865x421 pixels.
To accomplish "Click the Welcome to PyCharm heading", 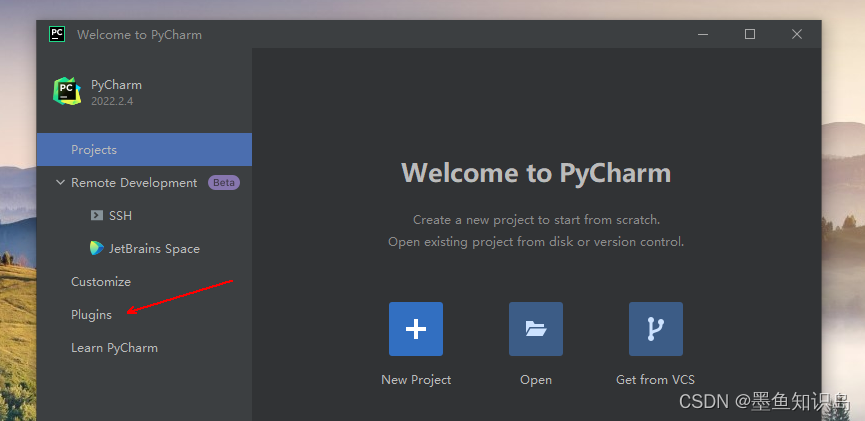I will pos(536,173).
